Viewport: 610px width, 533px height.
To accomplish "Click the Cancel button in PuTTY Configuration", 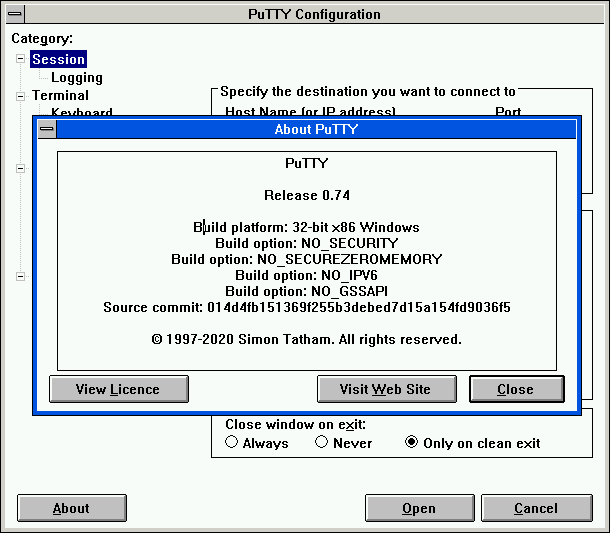I will pyautogui.click(x=537, y=508).
